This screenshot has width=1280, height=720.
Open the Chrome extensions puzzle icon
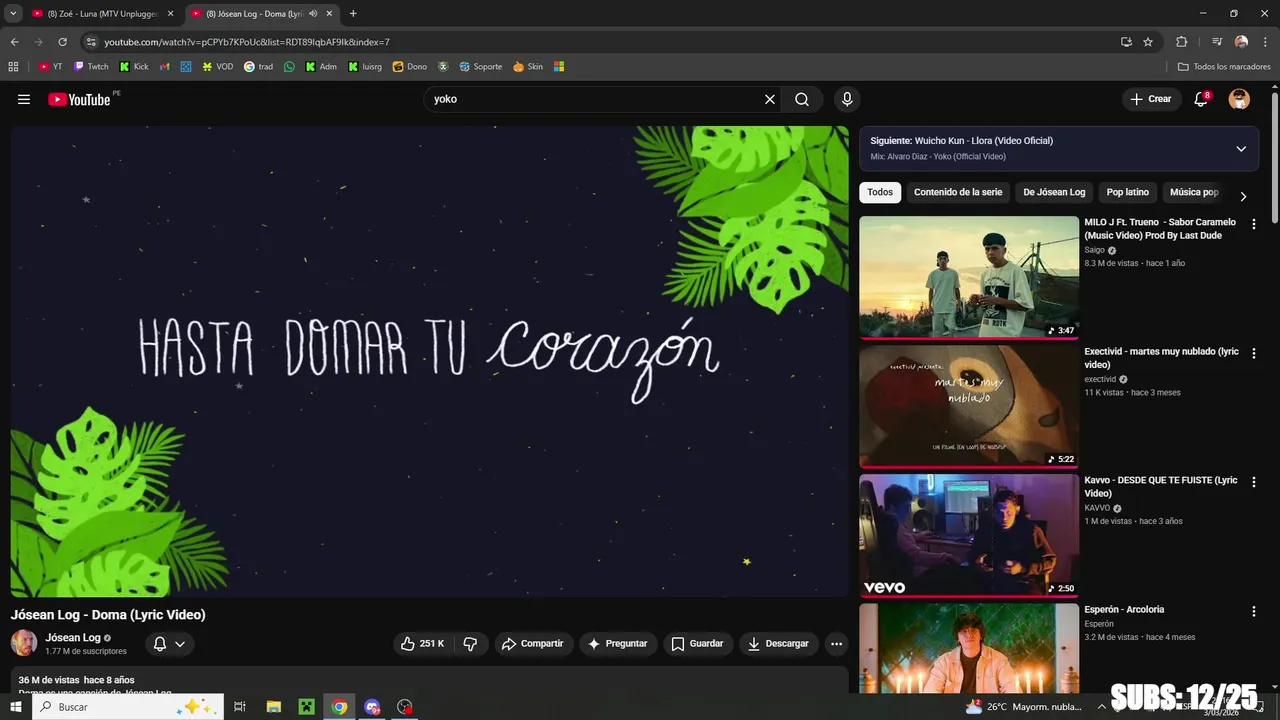1181,42
